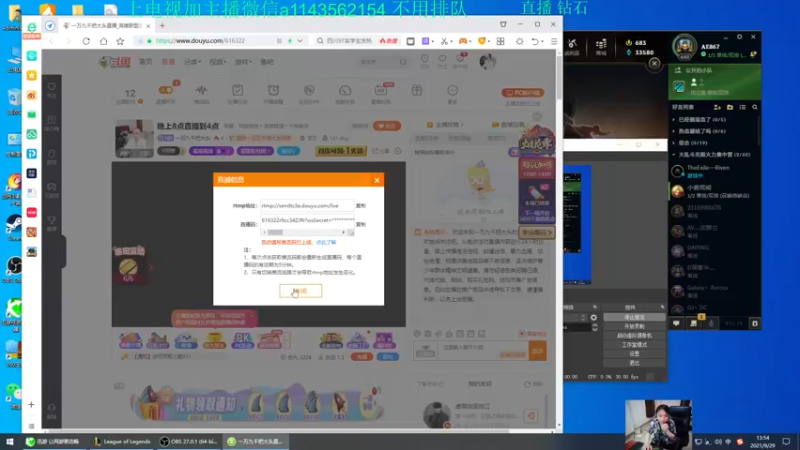This screenshot has height=450, width=800.
Task: Expand the 游戏 nav dropdown
Action: click(x=243, y=62)
